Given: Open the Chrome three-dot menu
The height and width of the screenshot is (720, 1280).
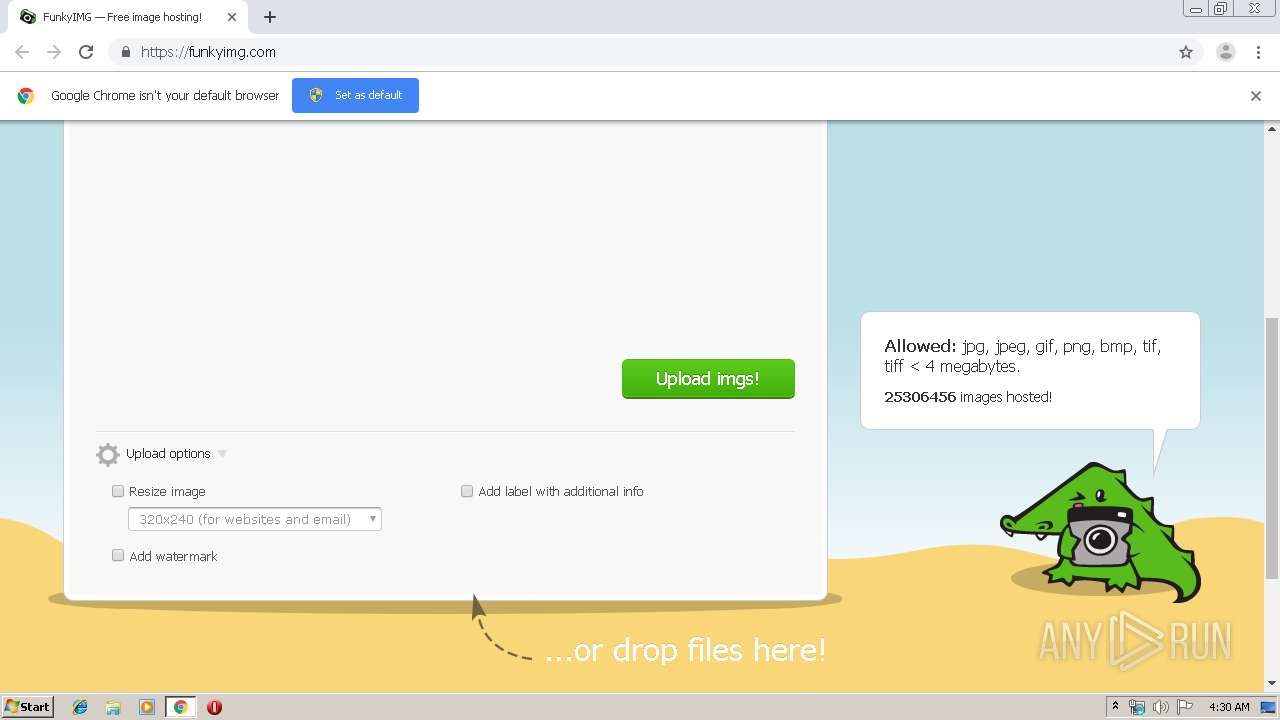Looking at the screenshot, I should pos(1258,52).
